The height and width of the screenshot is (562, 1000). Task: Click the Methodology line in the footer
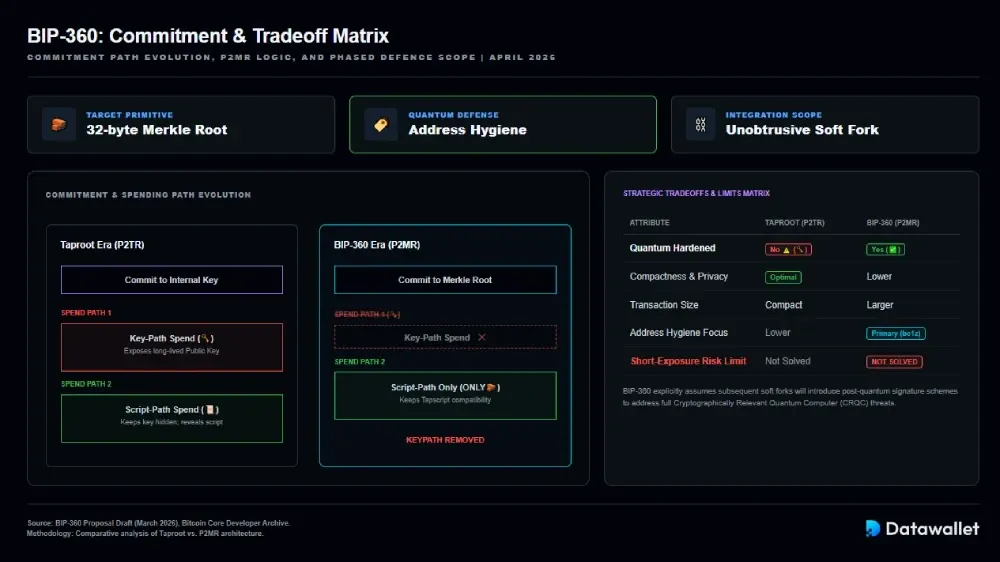pyautogui.click(x=145, y=533)
